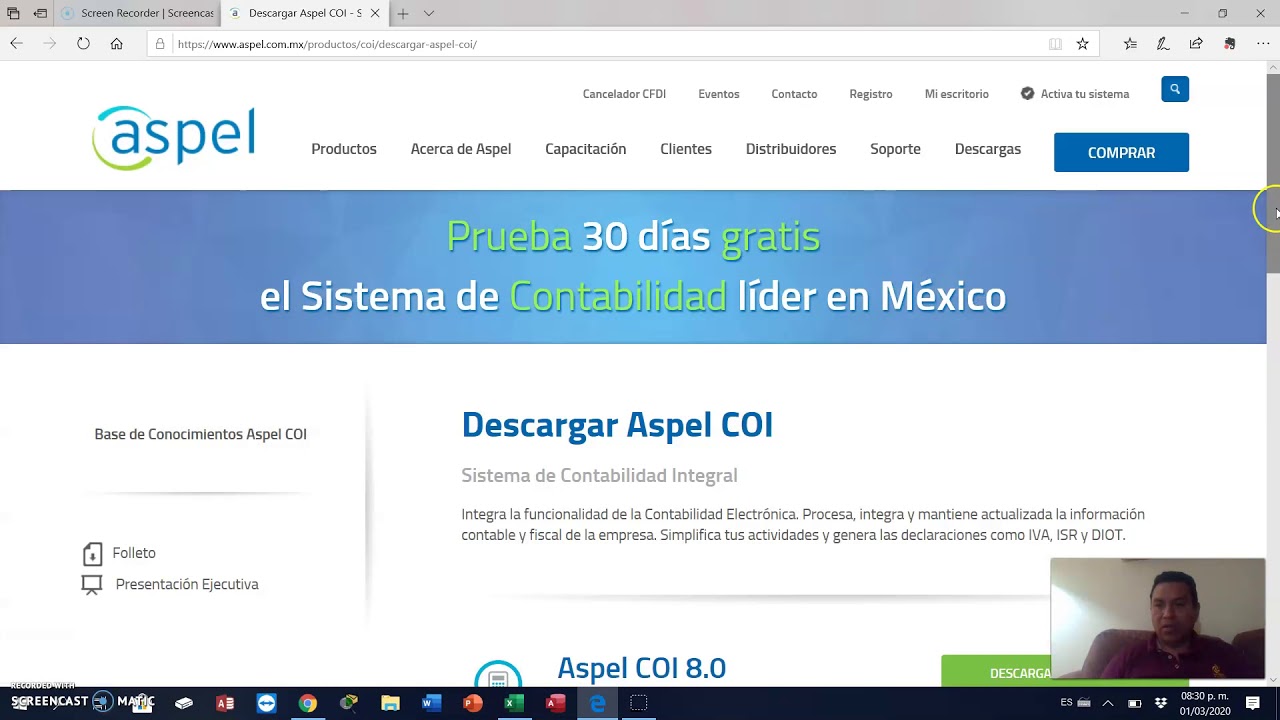Show hidden tray icons chevron

pyautogui.click(x=1107, y=703)
